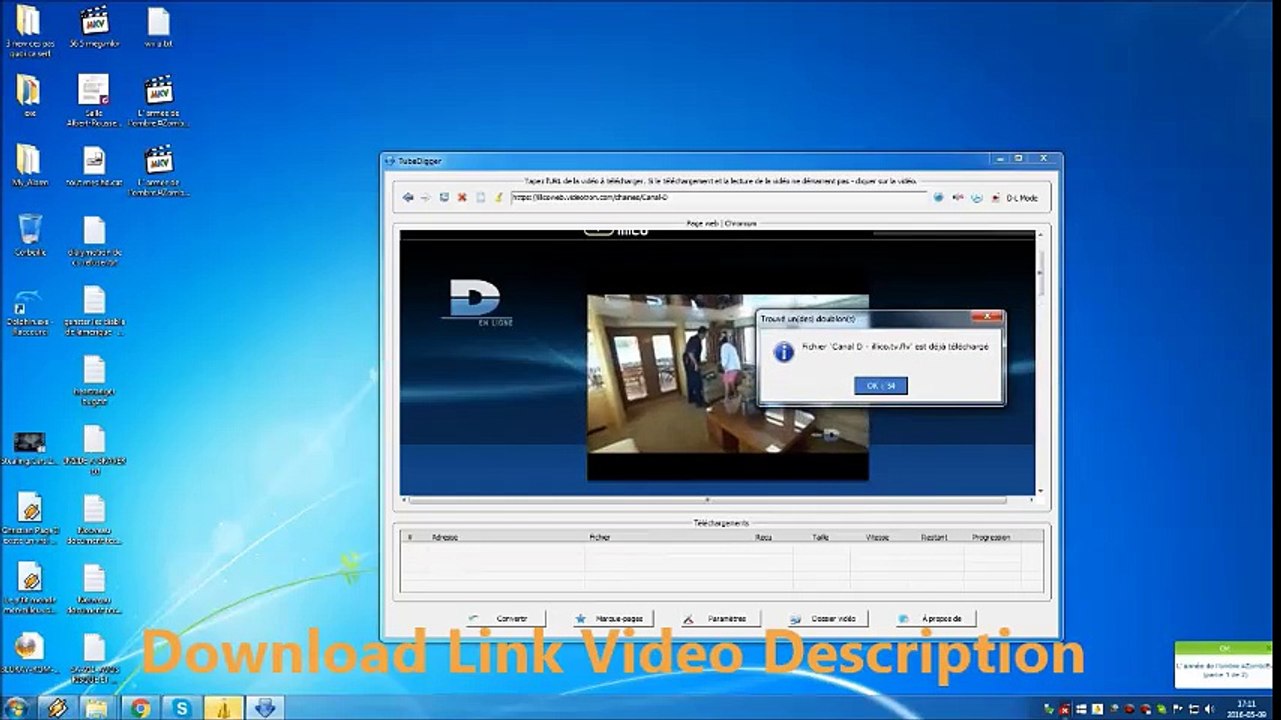Go back using the blue back arrow
Image resolution: width=1281 pixels, height=720 pixels.
tap(408, 198)
